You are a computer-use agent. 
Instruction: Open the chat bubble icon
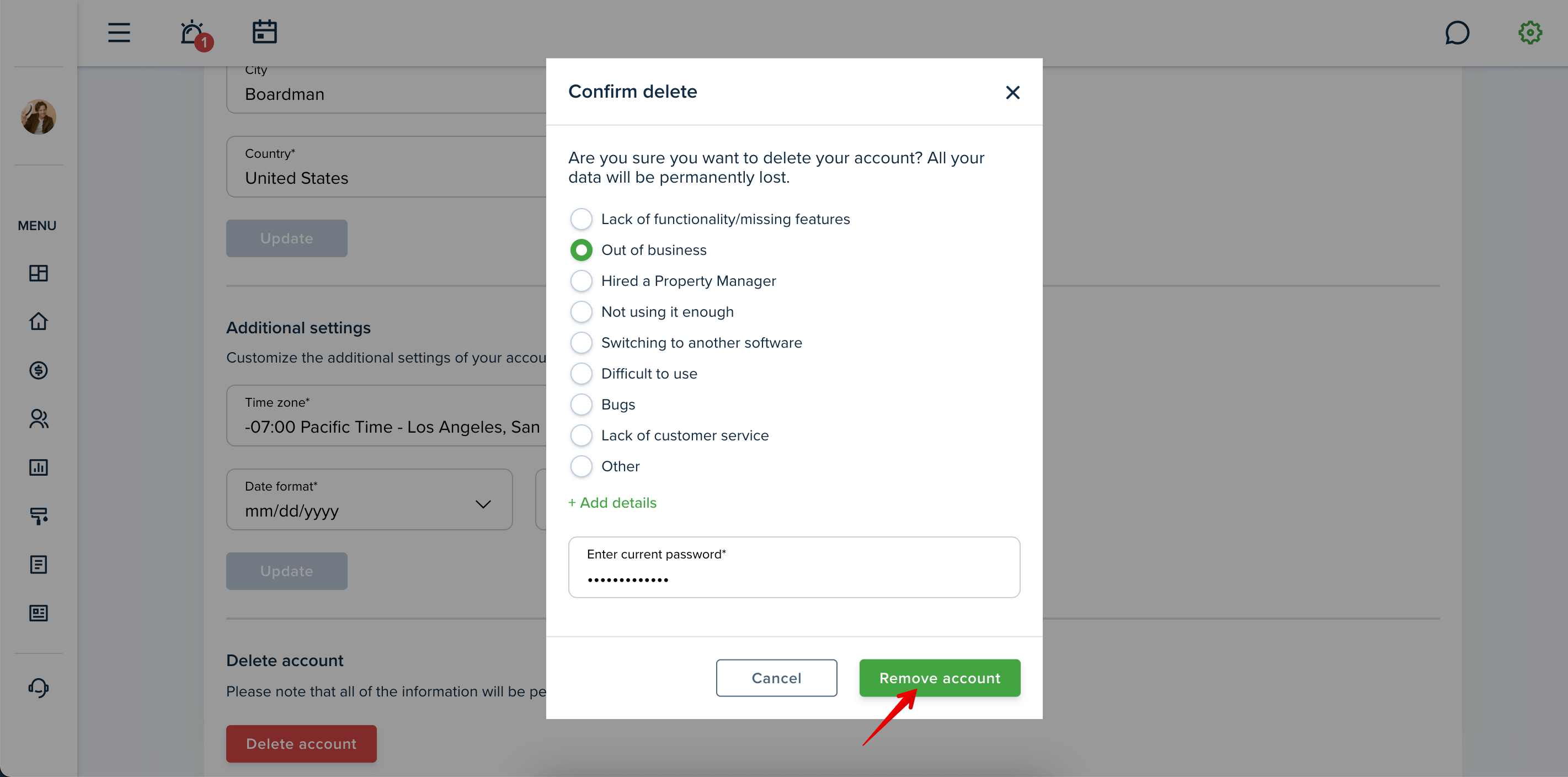pos(1457,33)
